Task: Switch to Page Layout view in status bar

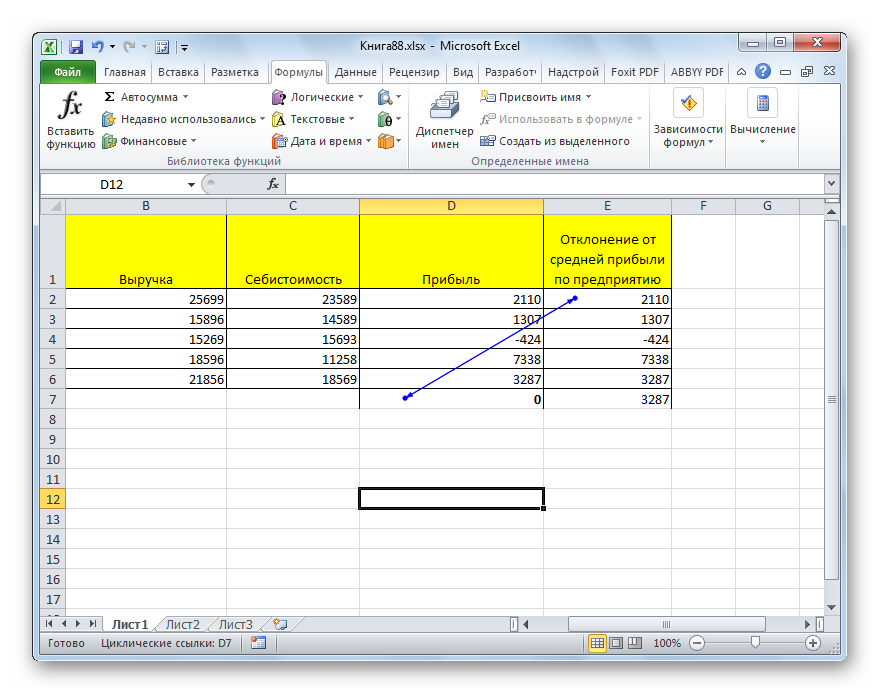Action: tap(615, 643)
